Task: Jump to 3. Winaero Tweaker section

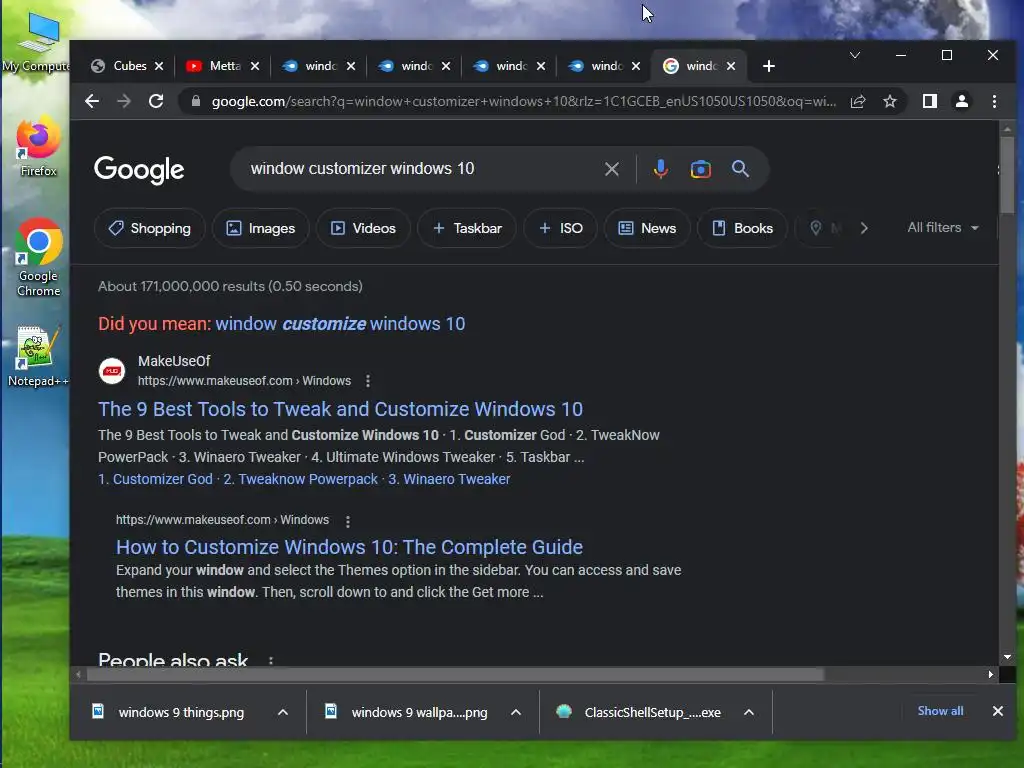Action: (449, 479)
